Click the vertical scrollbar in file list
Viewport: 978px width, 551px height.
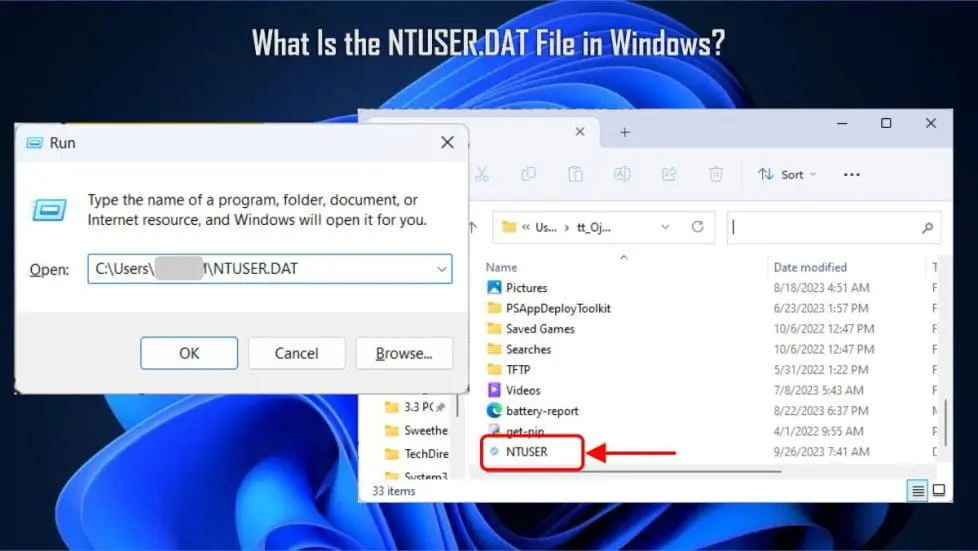[947, 422]
